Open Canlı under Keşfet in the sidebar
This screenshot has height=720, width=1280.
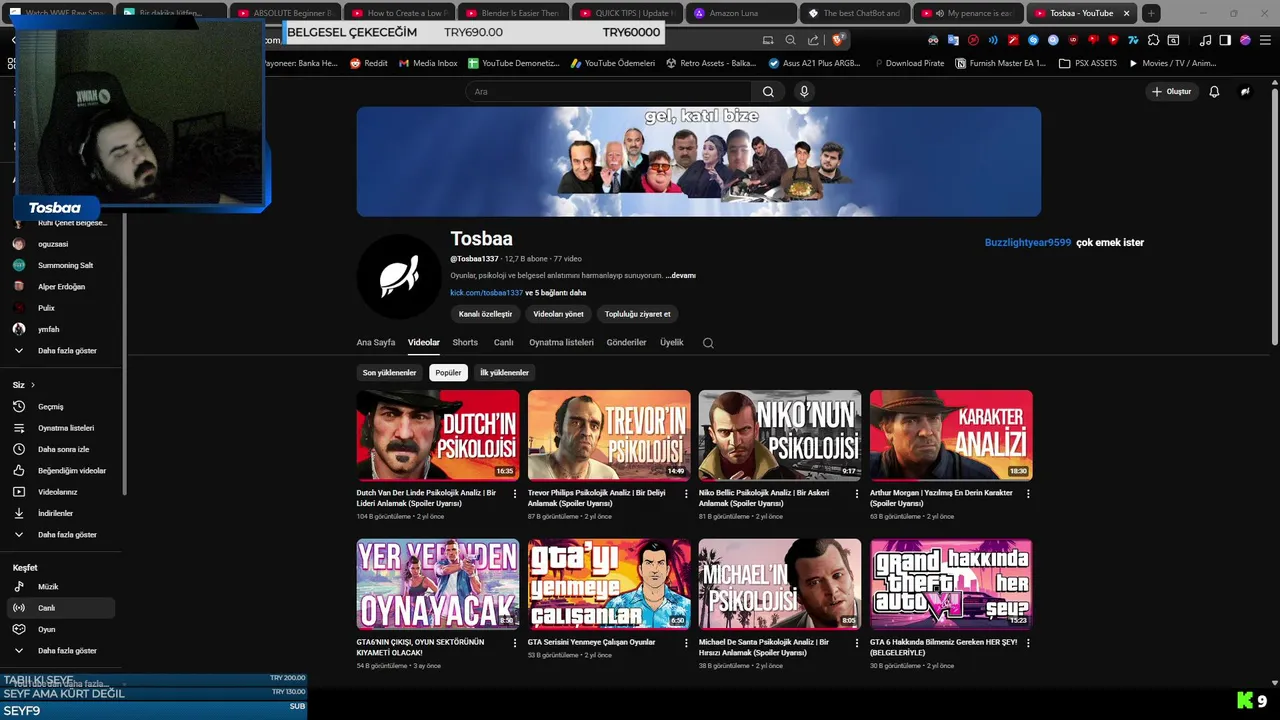(x=62, y=608)
